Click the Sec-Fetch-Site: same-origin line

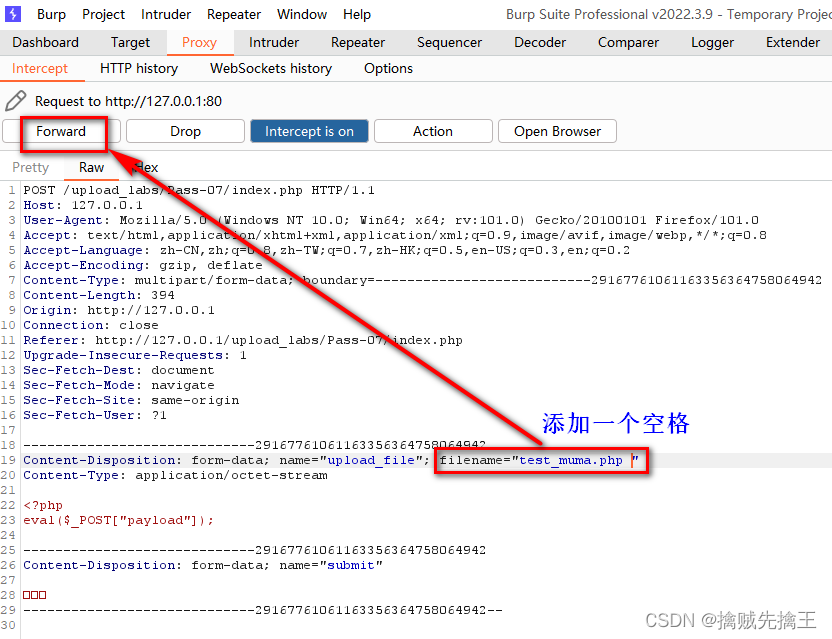[x=131, y=400]
